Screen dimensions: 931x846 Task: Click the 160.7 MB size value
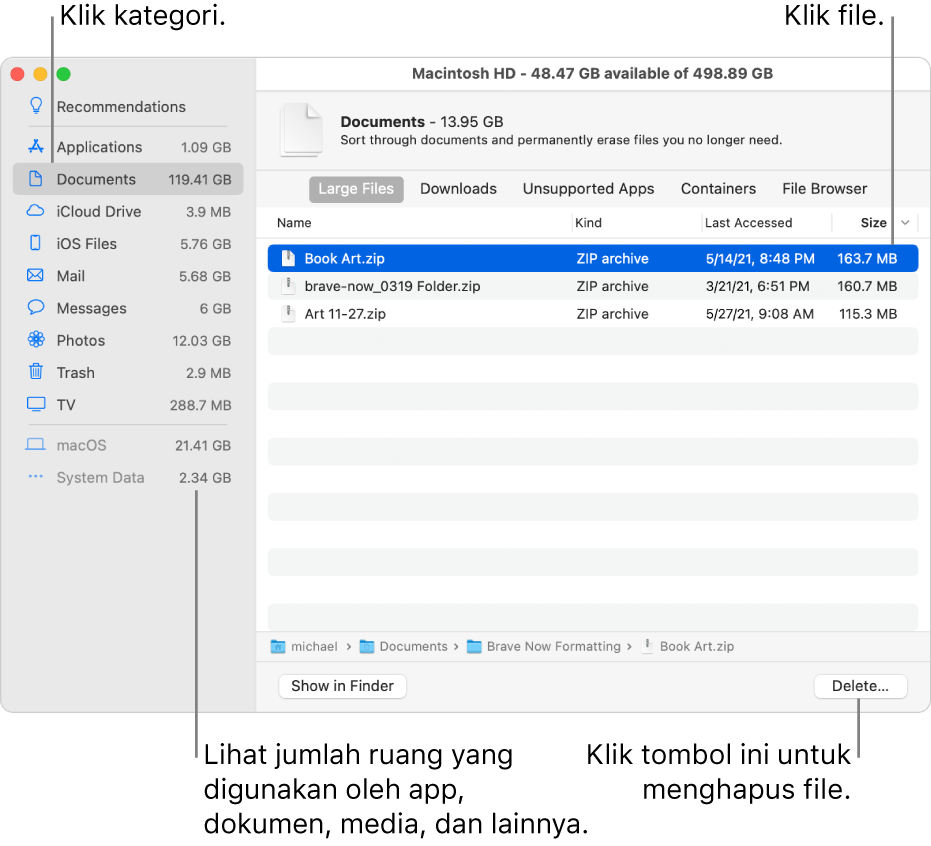tap(867, 286)
